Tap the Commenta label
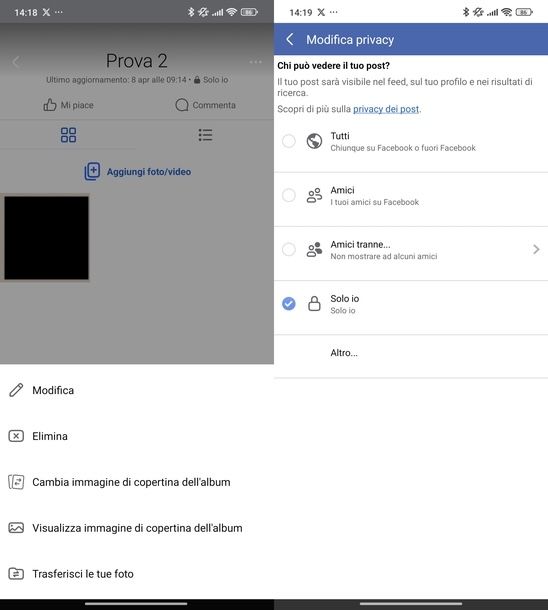 click(214, 105)
